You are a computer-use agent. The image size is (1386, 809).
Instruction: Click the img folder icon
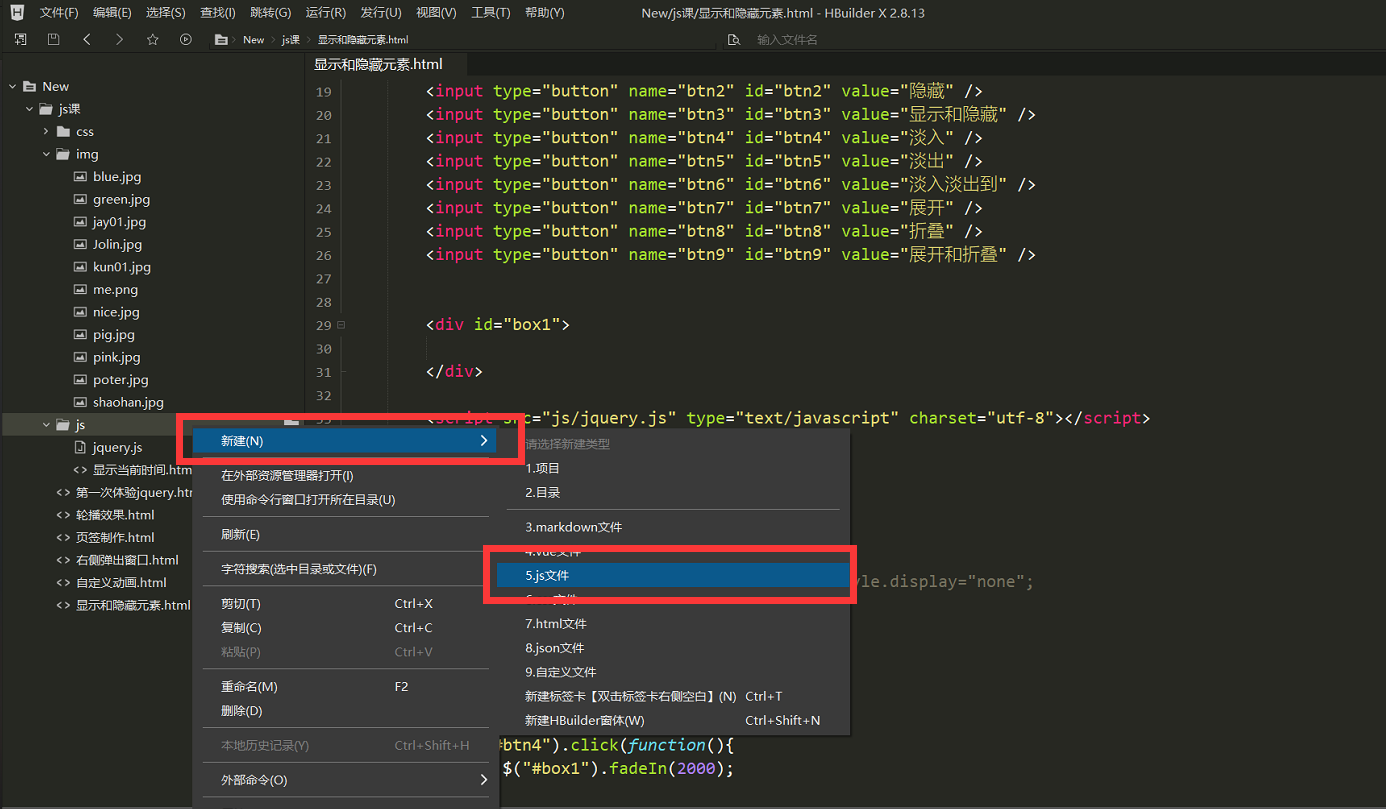pyautogui.click(x=64, y=154)
